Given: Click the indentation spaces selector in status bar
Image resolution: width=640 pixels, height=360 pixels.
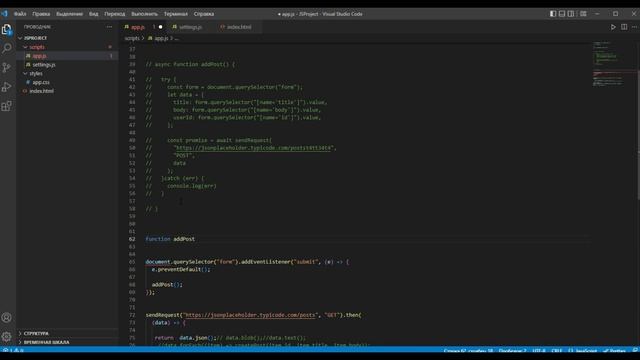Looking at the screenshot, I should [x=512, y=351].
